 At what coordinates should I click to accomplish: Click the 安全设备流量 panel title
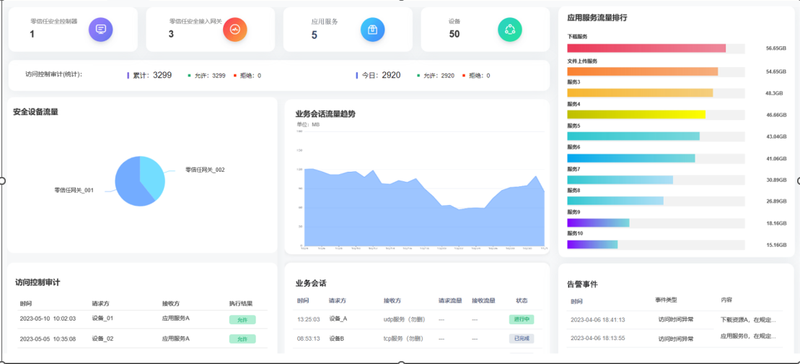tap(35, 112)
